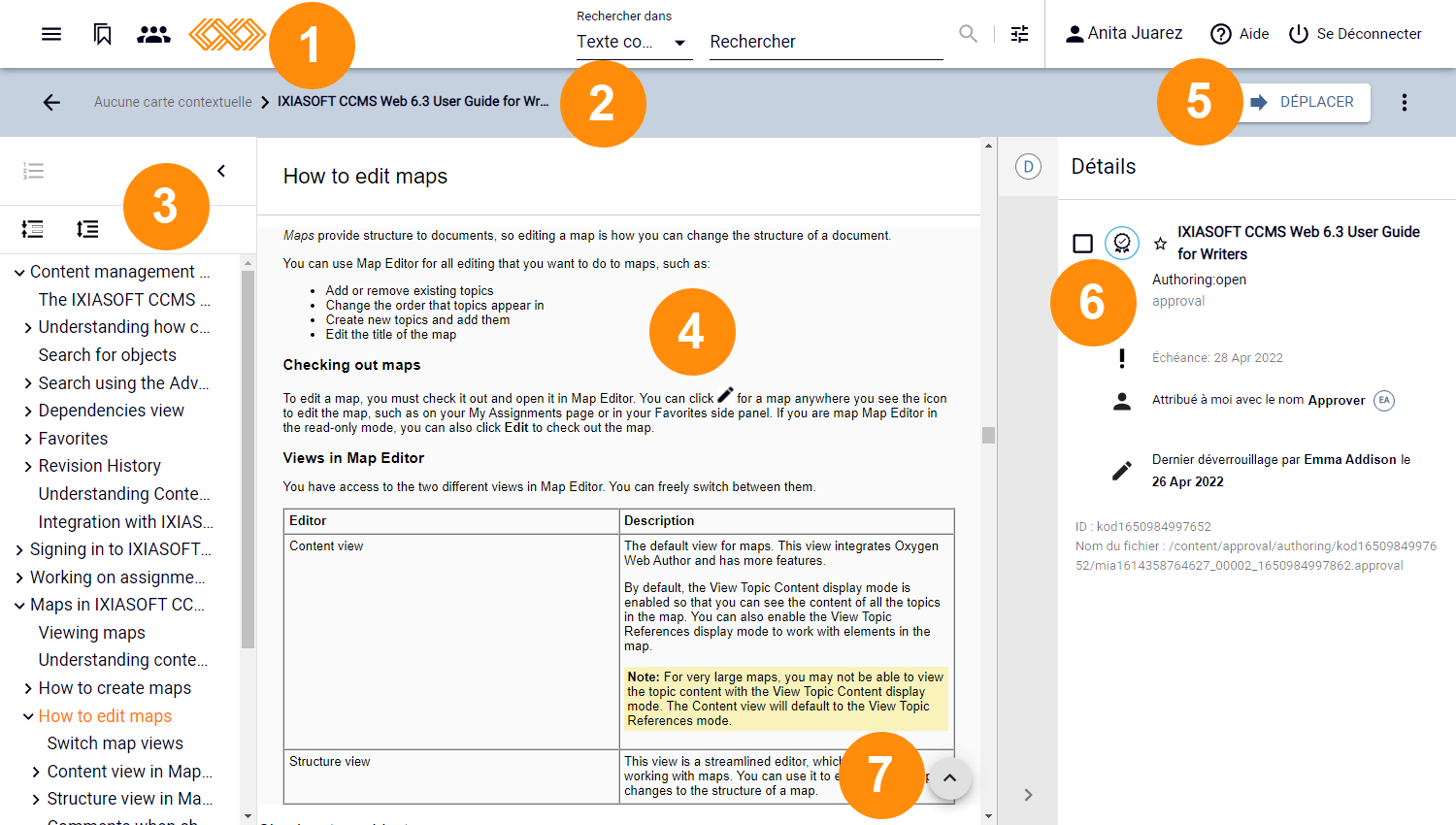This screenshot has height=825, width=1456.
Task: Click the IXIASOFT orange logo
Action: 226,34
